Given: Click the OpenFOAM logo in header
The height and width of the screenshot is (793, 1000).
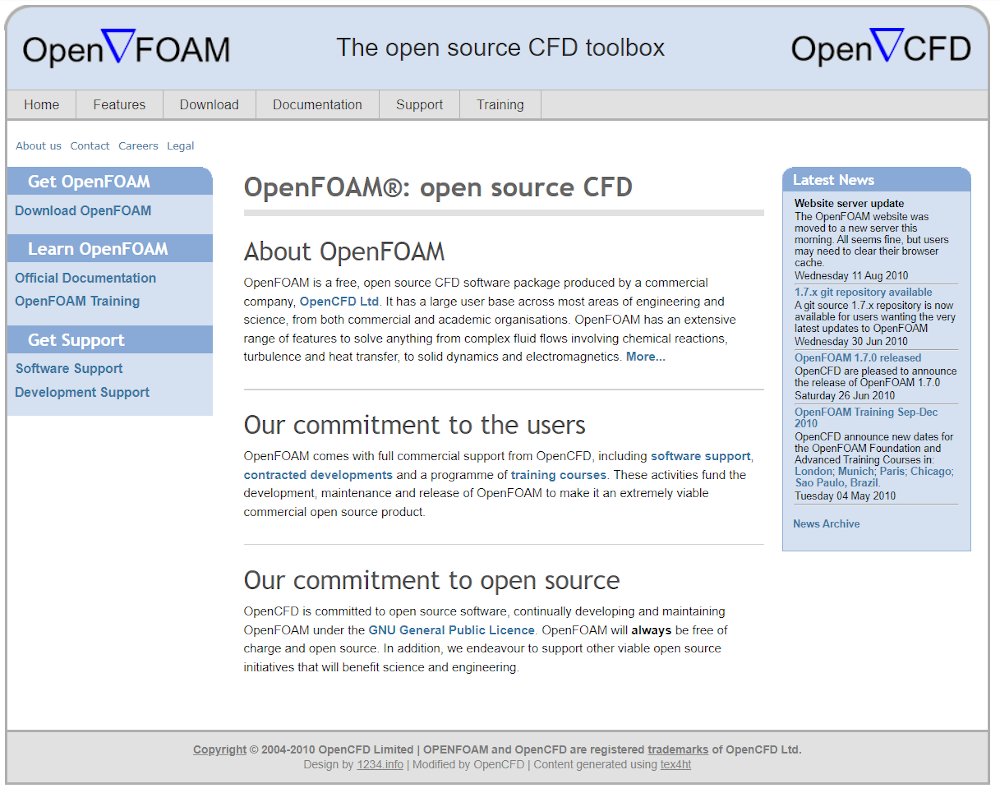Looking at the screenshot, I should tap(126, 48).
